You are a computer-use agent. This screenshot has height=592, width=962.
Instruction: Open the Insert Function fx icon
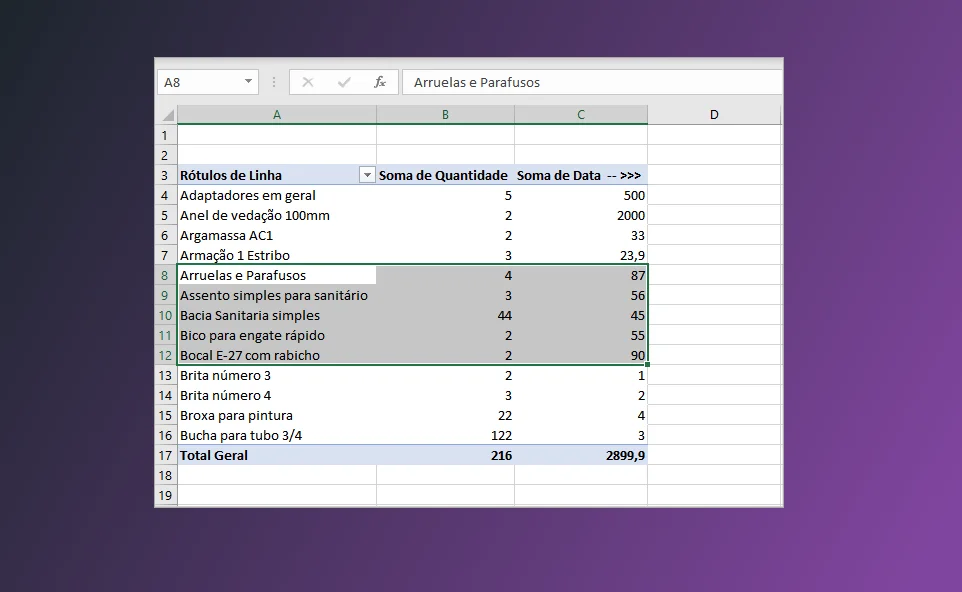click(380, 82)
